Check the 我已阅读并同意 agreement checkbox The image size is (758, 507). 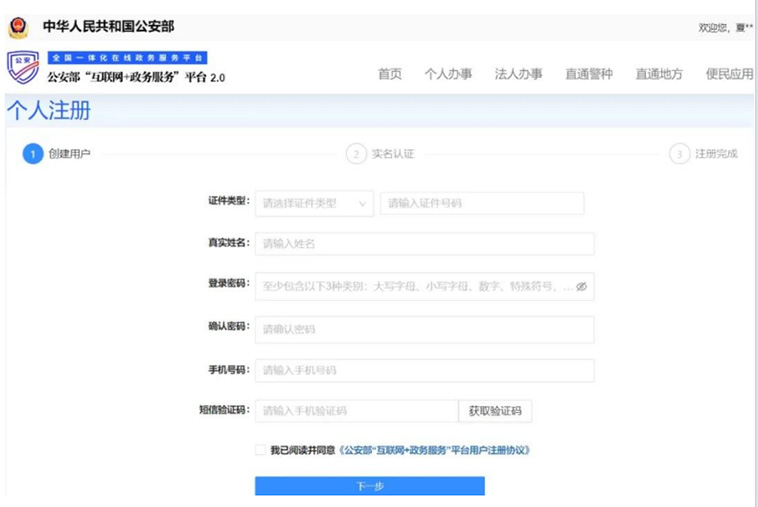pyautogui.click(x=261, y=450)
